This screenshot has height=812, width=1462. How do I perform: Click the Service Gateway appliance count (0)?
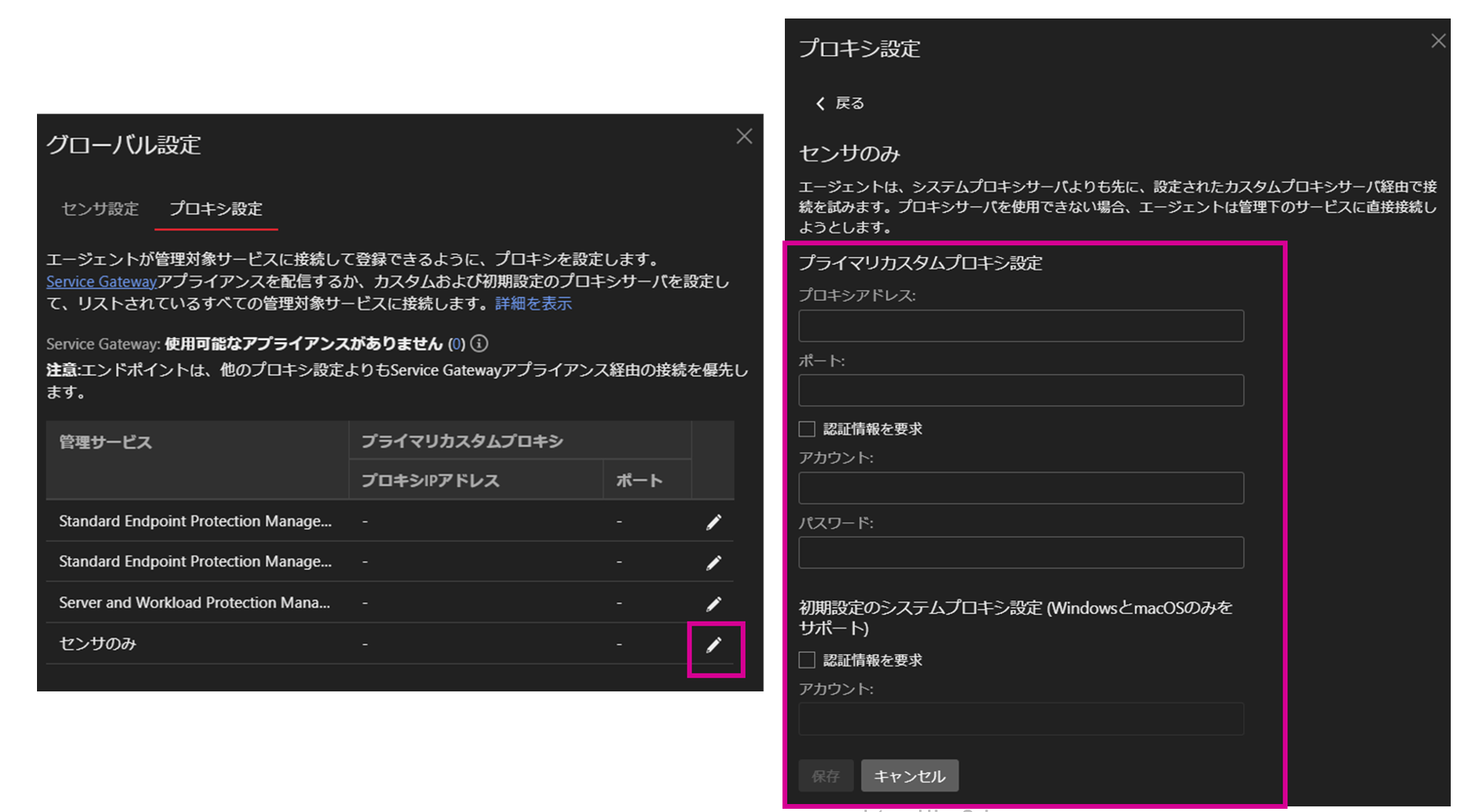coord(457,344)
